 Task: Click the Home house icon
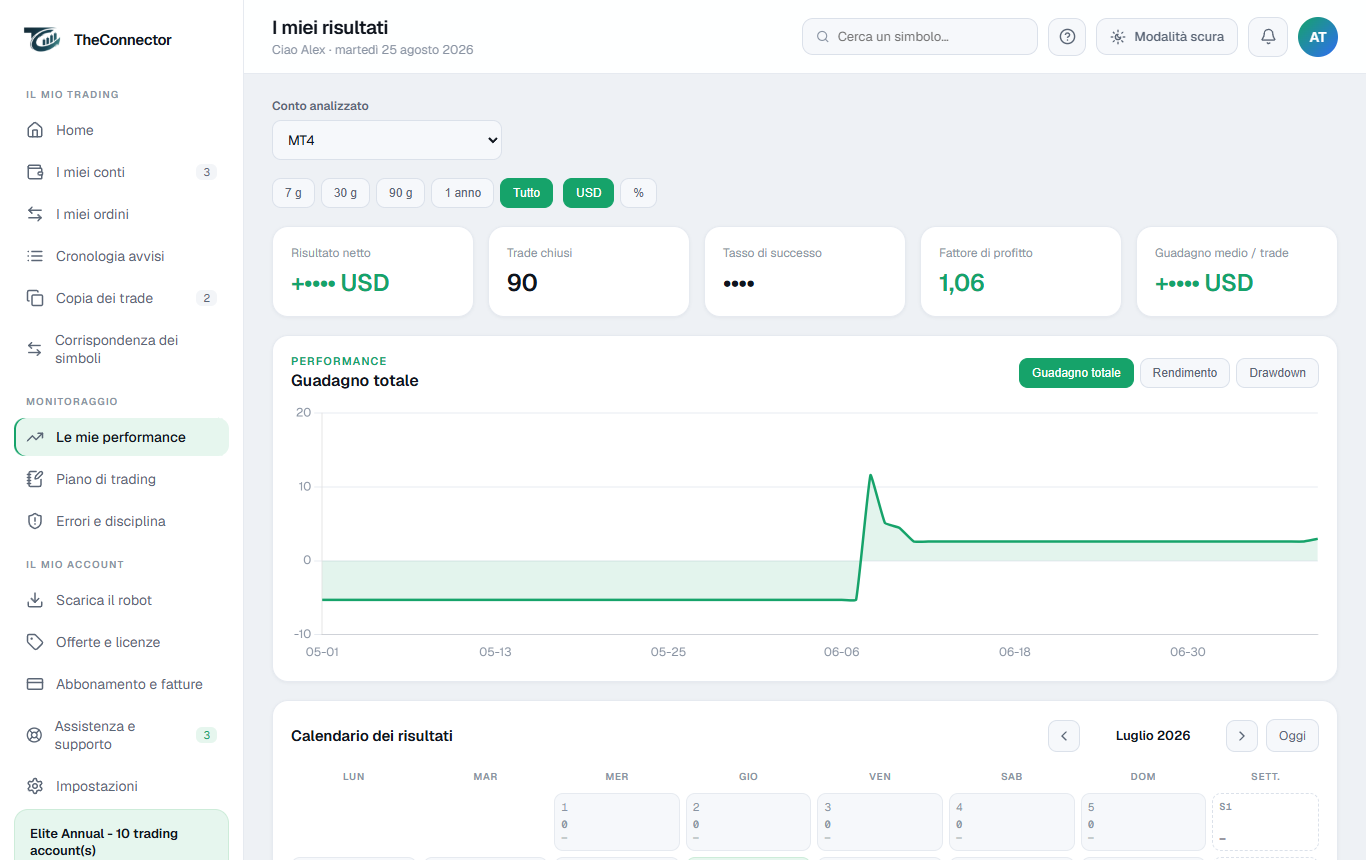[35, 130]
